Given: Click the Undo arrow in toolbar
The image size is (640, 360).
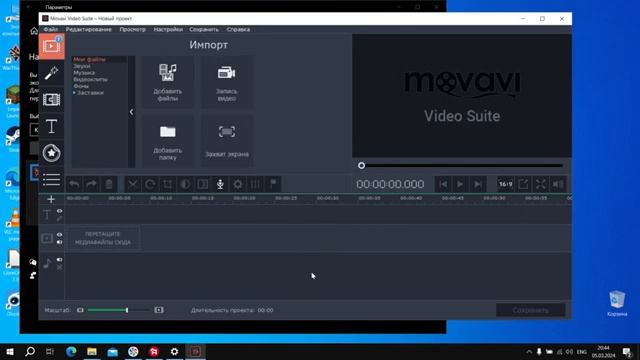Looking at the screenshot, I should point(74,184).
